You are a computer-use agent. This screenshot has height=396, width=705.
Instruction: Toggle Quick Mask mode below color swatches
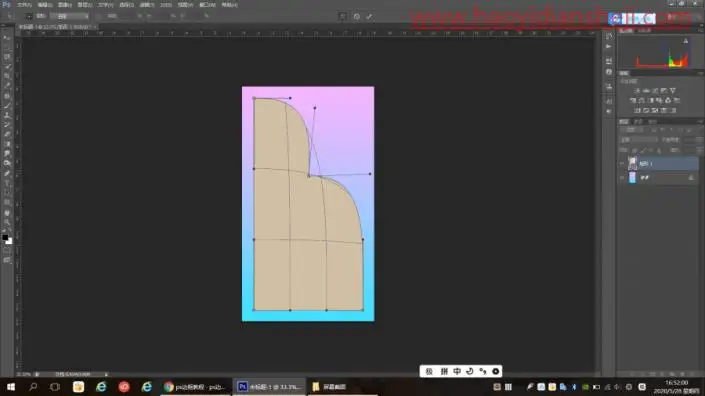click(7, 251)
